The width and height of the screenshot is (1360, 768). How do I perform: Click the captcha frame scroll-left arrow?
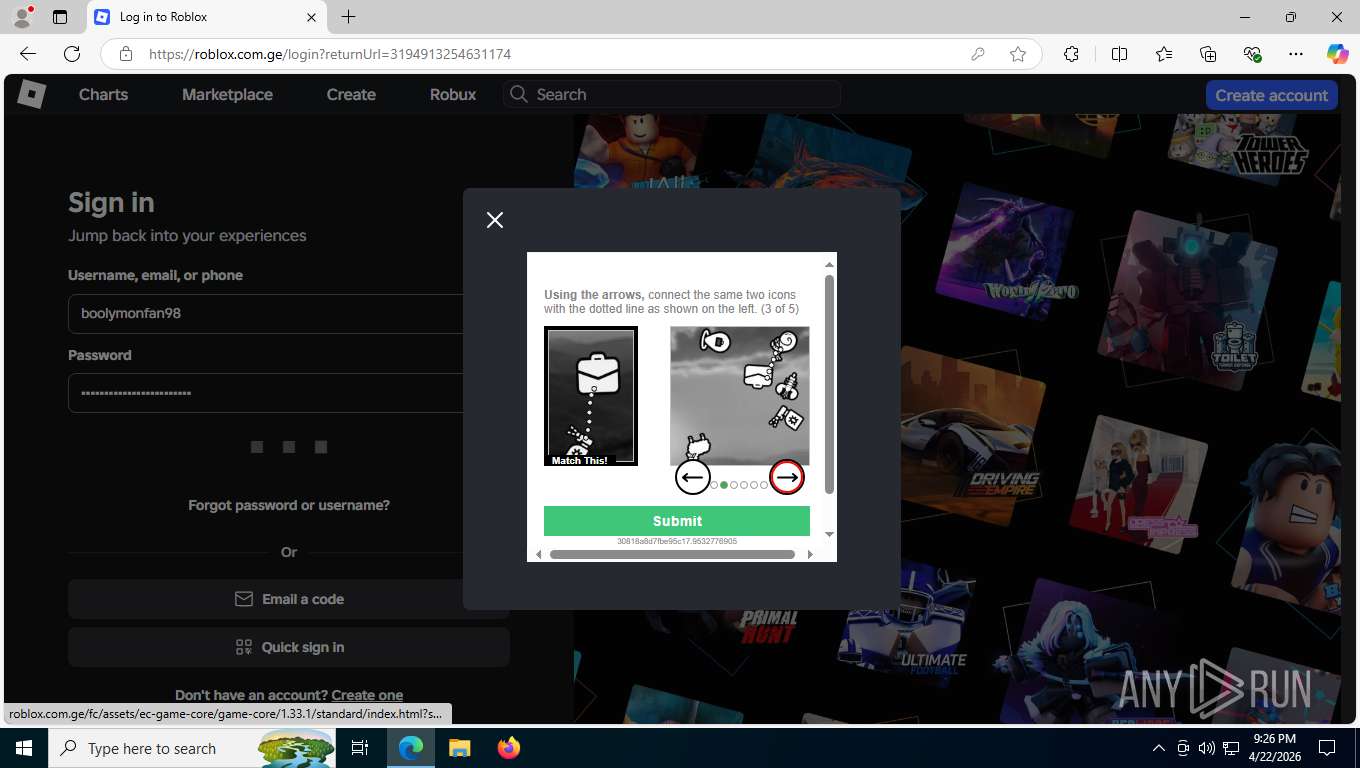(539, 554)
